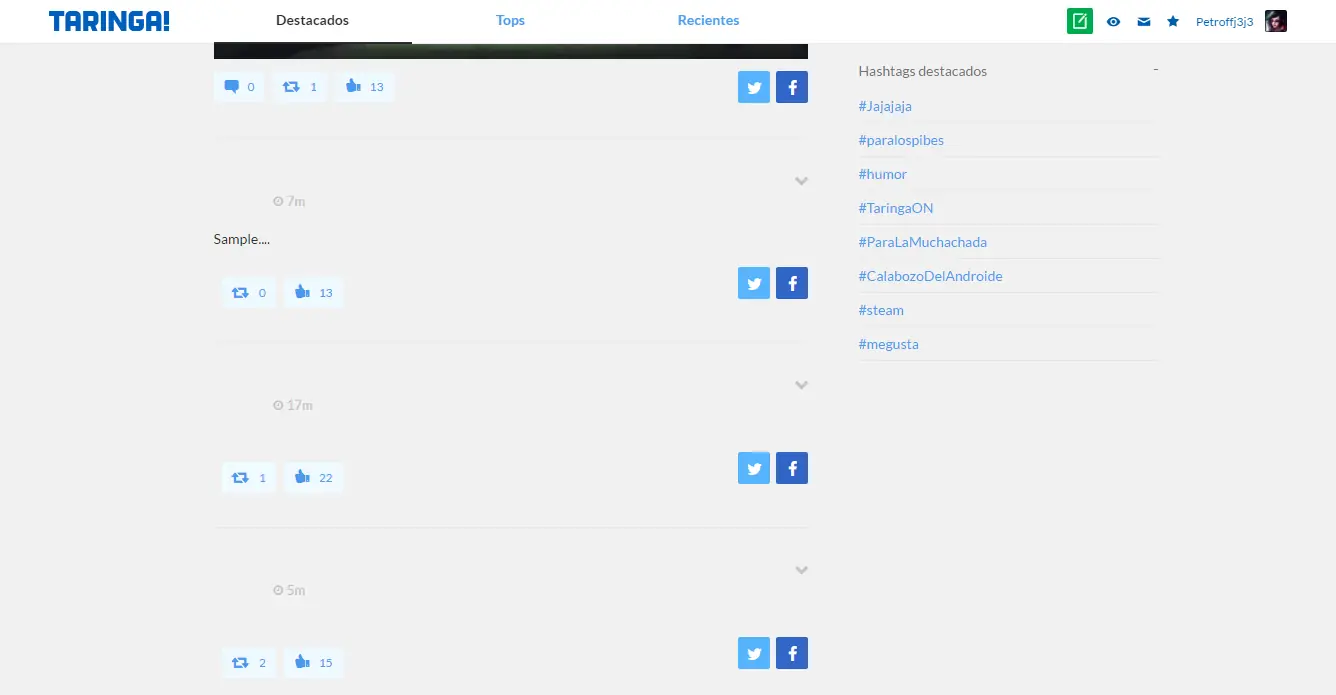Reshare the 17m post

point(249,478)
